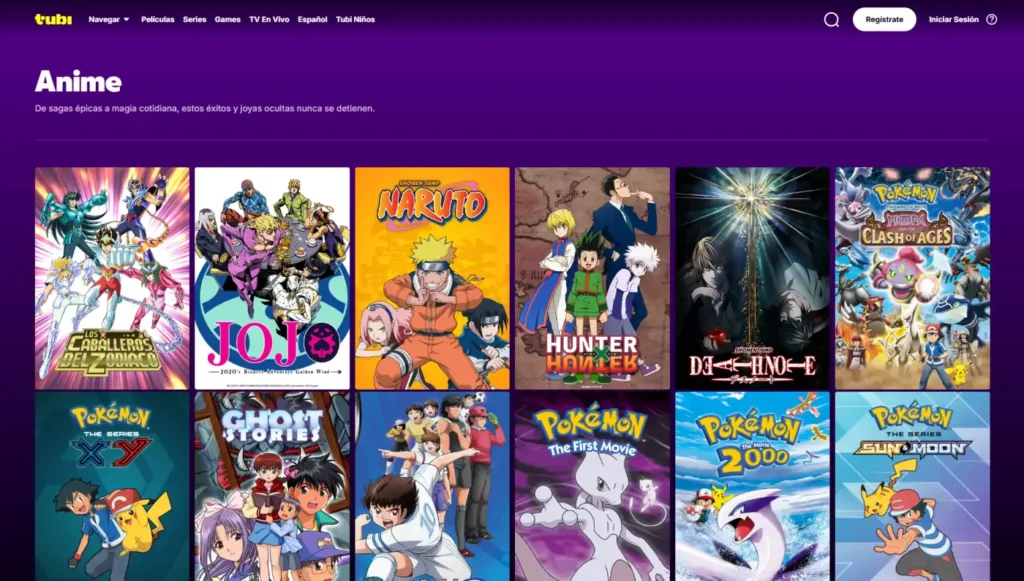Click the Anime page heading
This screenshot has height=581, width=1024.
pos(78,82)
